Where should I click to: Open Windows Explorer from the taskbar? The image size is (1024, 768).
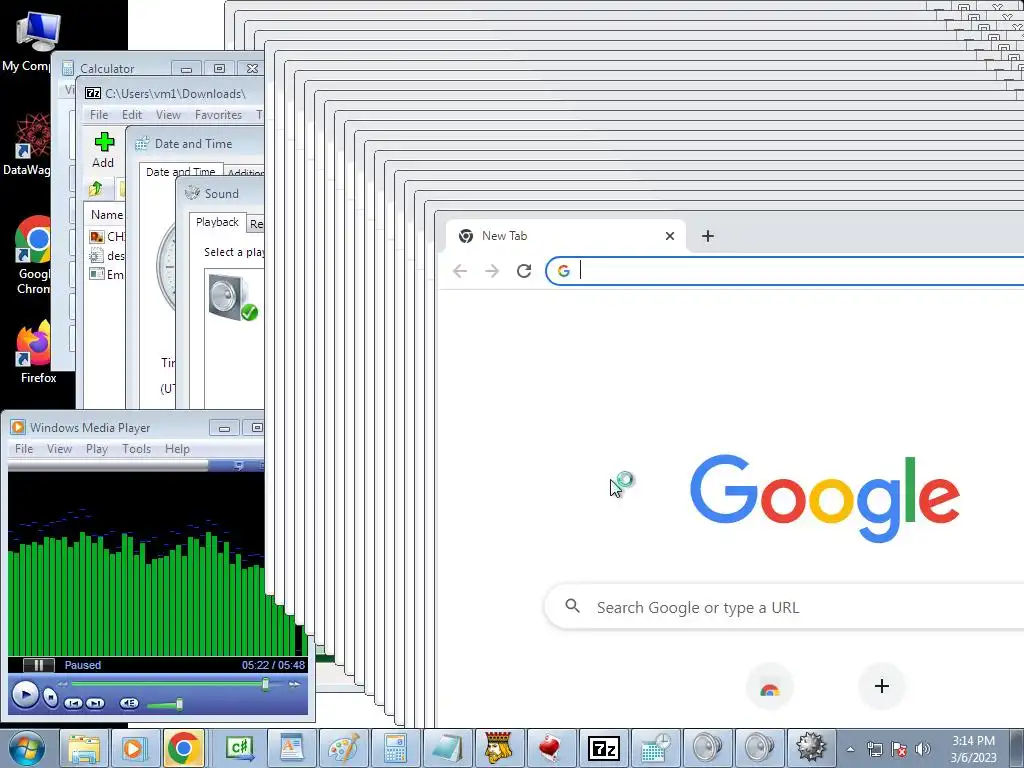(x=84, y=748)
